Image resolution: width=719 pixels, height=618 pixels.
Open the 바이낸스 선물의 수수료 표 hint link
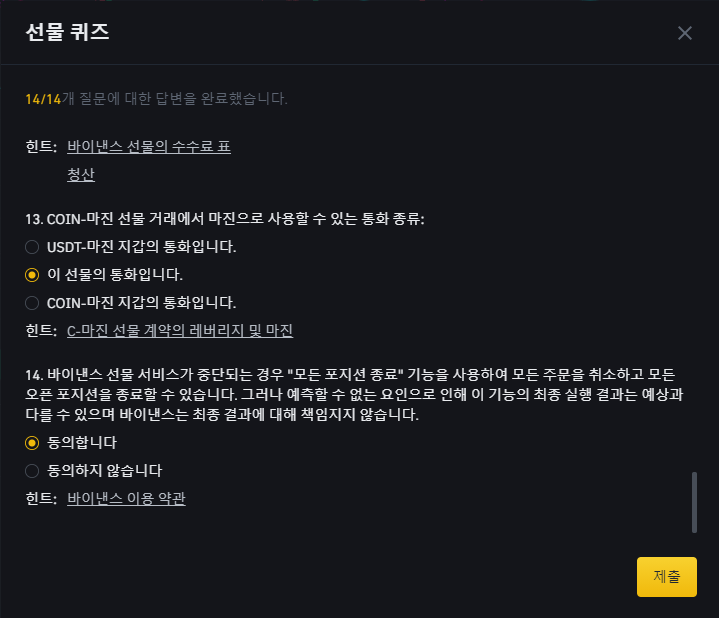click(149, 147)
